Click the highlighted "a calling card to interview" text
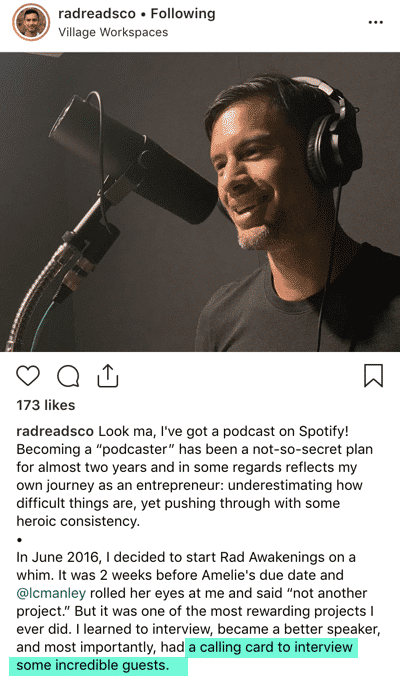Image resolution: width=400 pixels, height=679 pixels. point(270,647)
